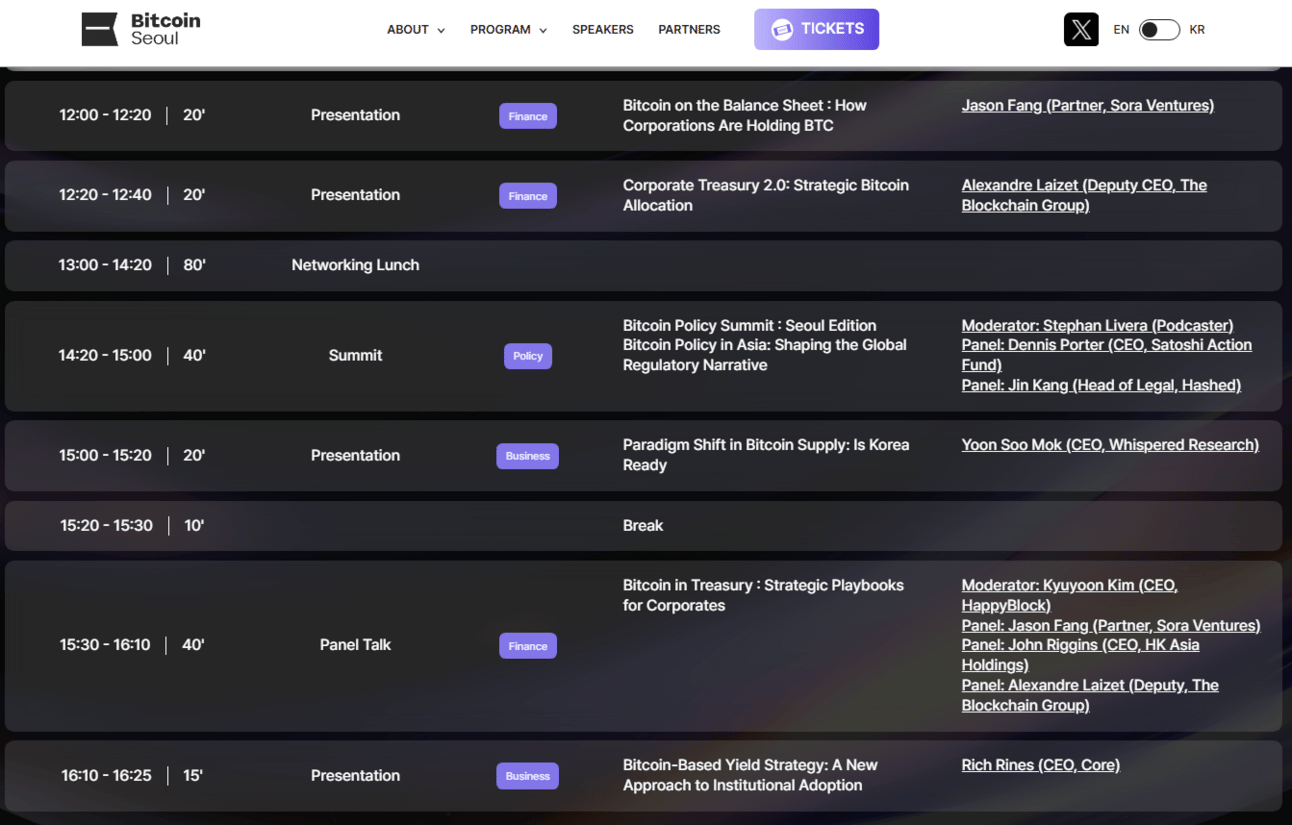Select the KR language label

[x=1197, y=30]
